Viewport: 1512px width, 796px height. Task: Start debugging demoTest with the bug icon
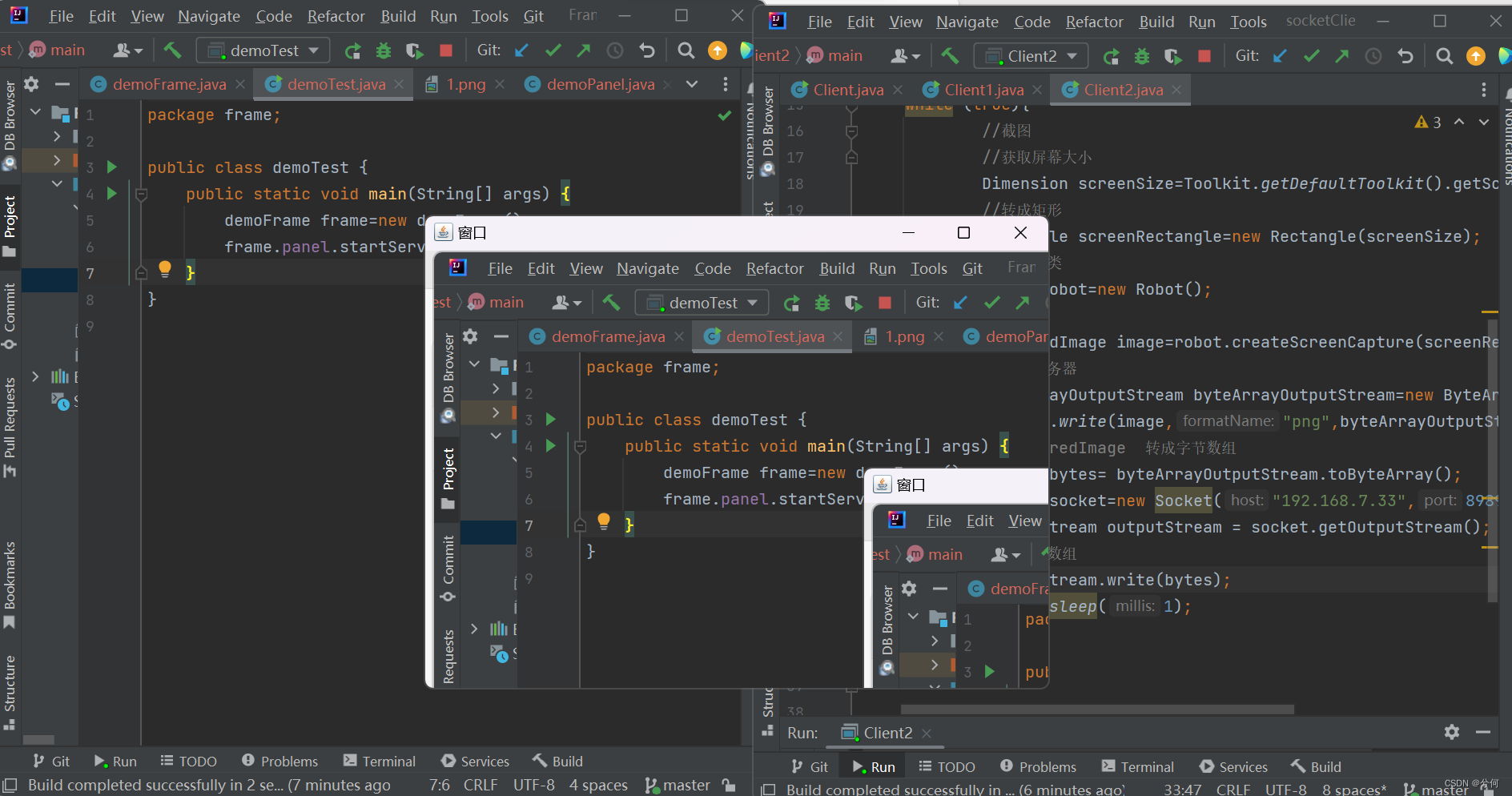384,51
